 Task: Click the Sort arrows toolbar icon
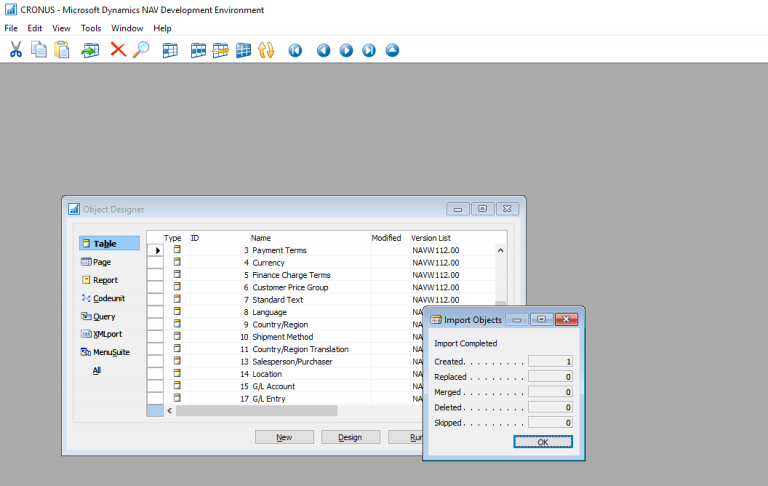click(x=266, y=50)
